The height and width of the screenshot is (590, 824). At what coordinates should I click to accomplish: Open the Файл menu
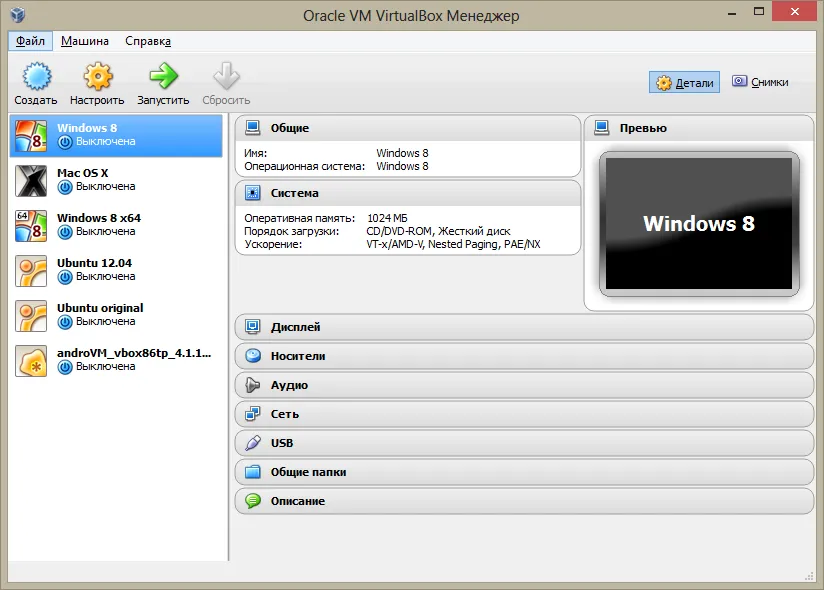[x=30, y=41]
